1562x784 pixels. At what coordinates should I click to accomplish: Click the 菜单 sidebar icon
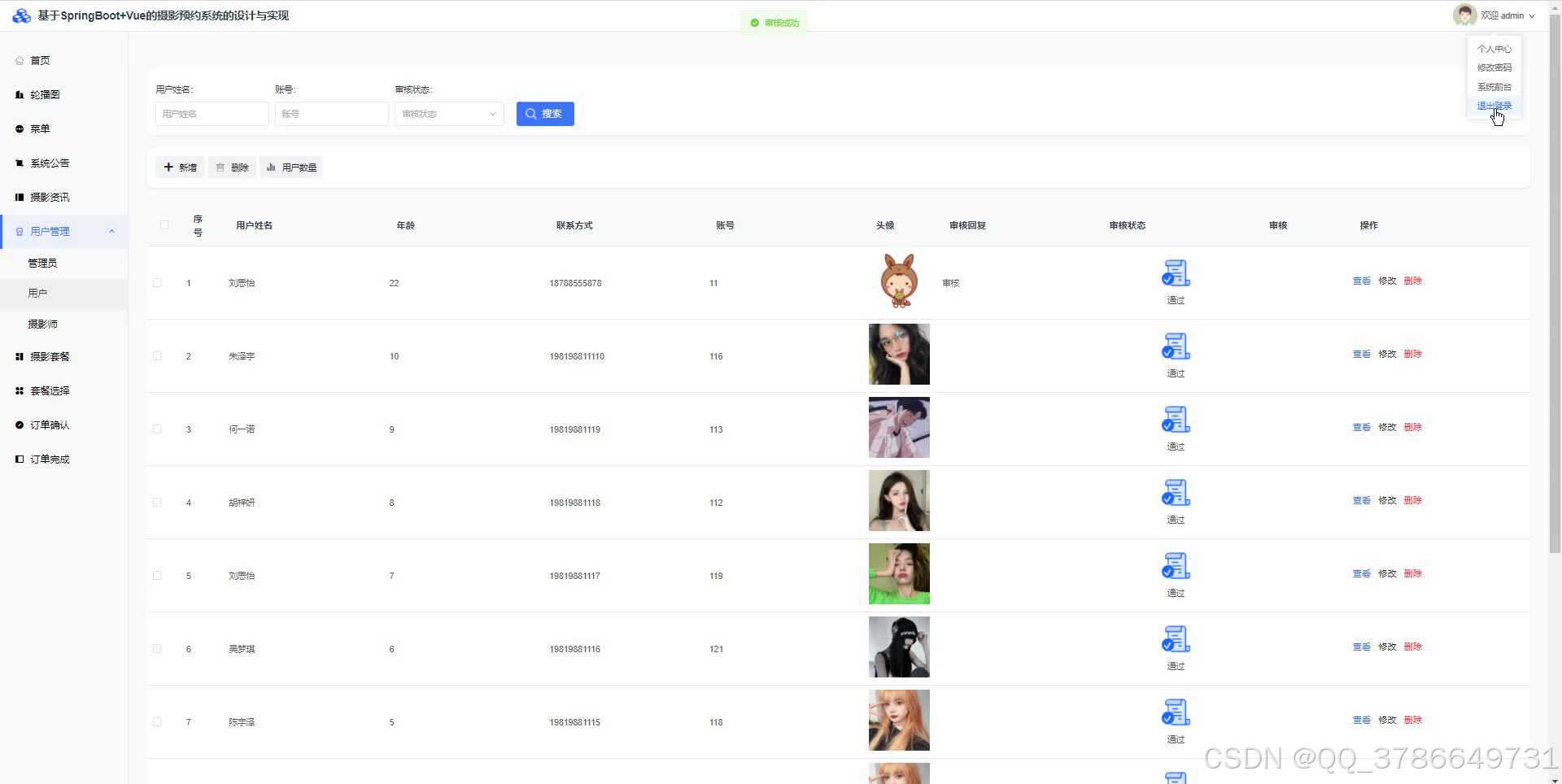20,129
